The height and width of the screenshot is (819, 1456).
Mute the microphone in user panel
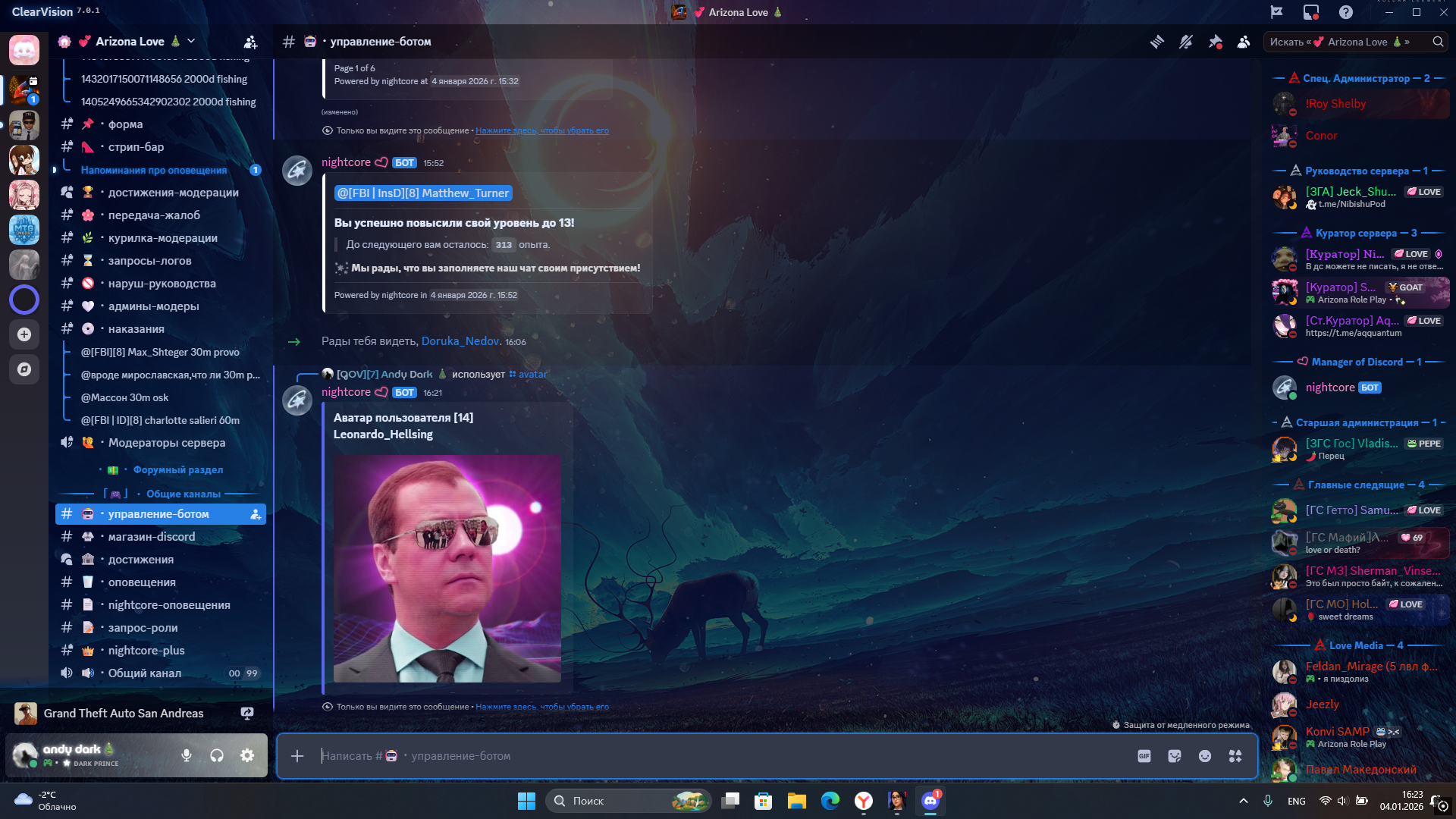pyautogui.click(x=187, y=755)
